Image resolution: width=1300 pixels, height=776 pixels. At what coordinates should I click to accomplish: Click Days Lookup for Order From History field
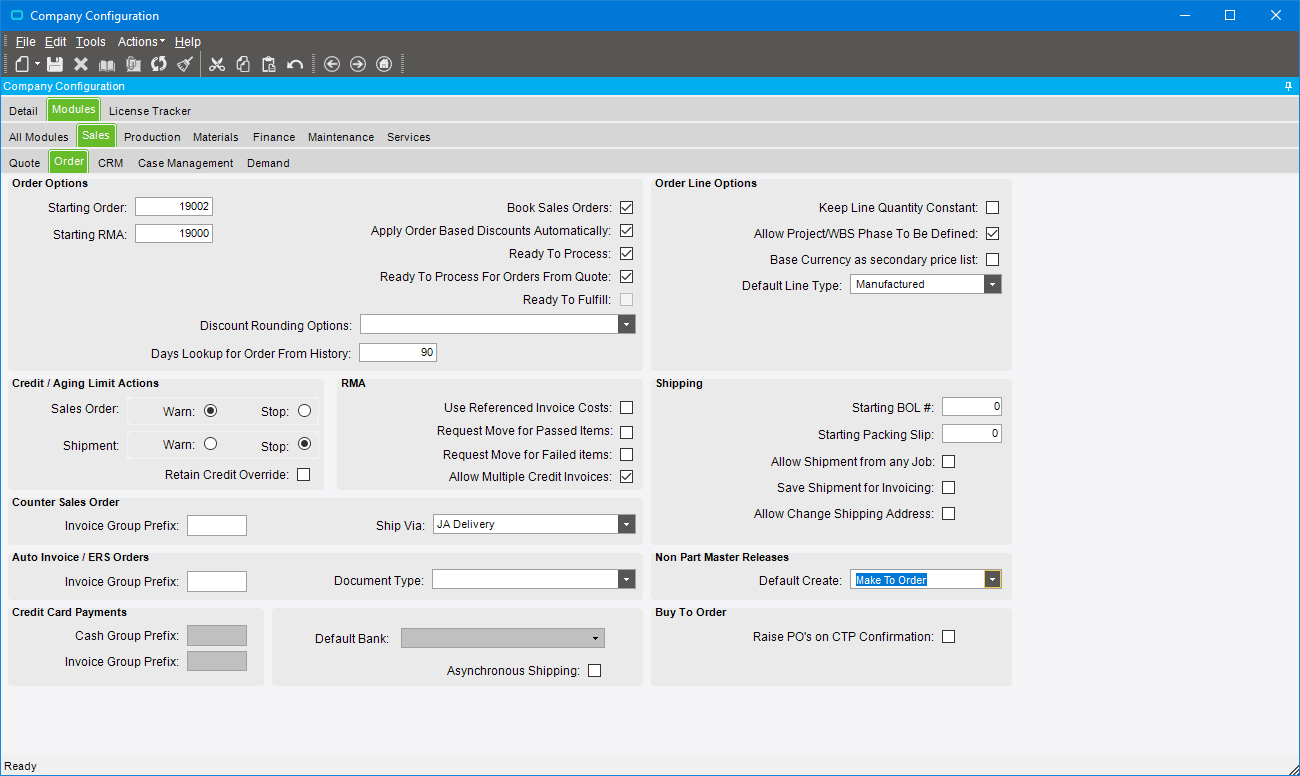398,353
